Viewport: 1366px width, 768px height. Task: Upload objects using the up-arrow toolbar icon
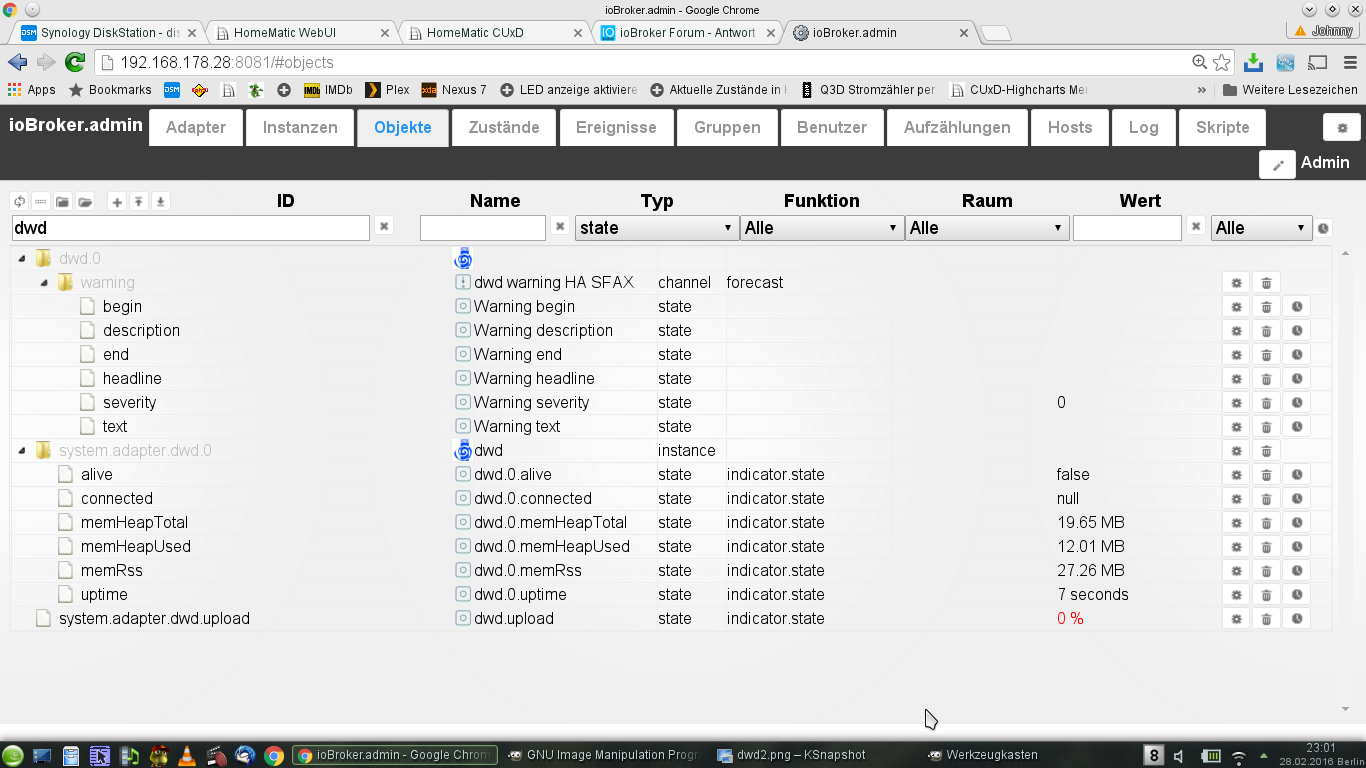coord(139,202)
